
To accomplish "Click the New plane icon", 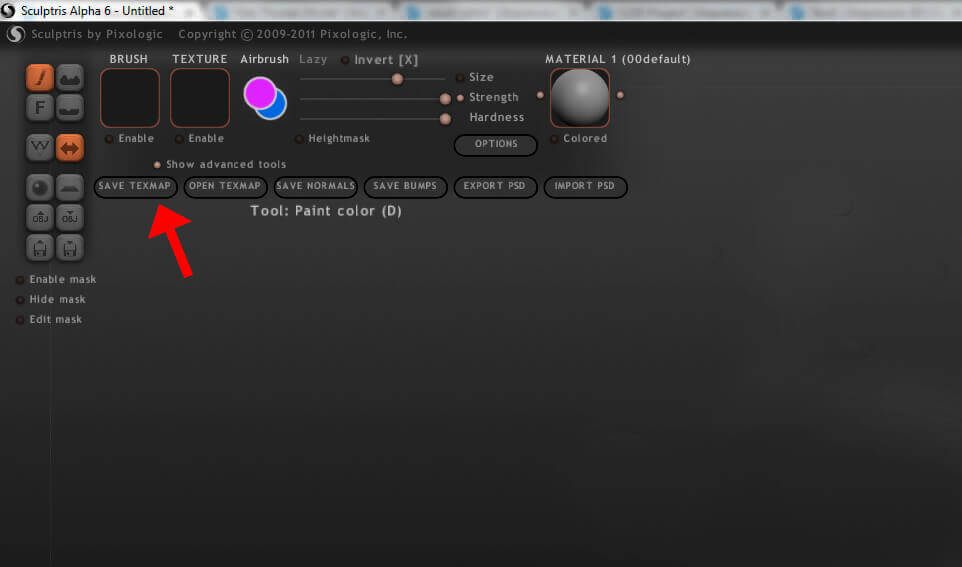I will point(70,188).
